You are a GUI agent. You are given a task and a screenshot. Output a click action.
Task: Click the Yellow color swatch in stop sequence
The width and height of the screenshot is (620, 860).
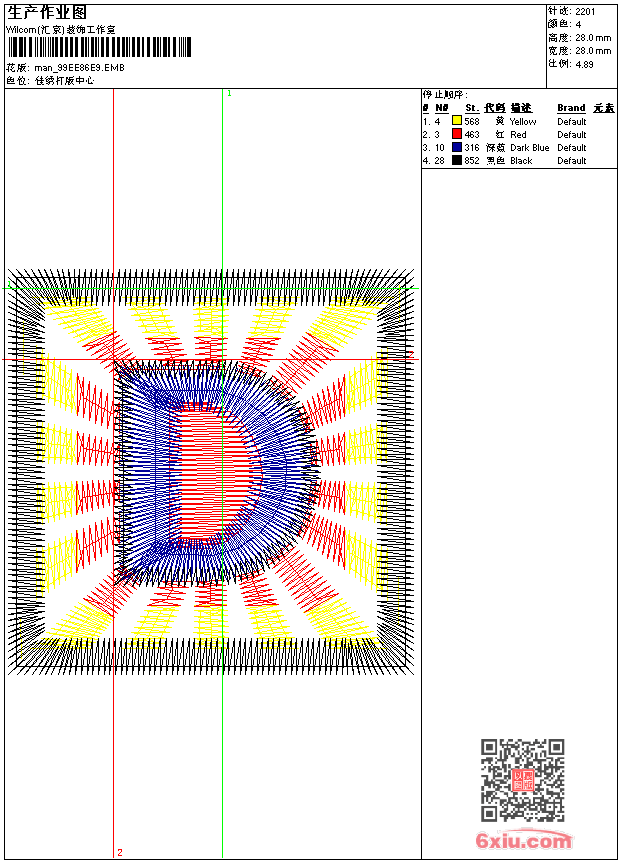point(456,120)
